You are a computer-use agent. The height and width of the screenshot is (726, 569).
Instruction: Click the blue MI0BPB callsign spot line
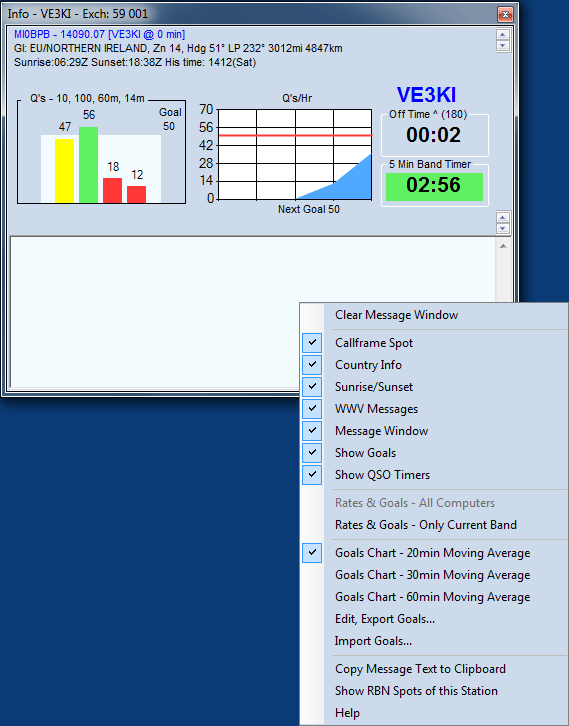pyautogui.click(x=100, y=34)
